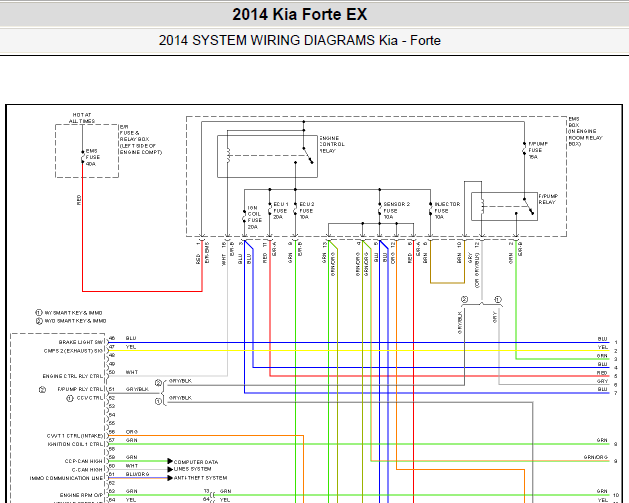Click the GRN/ORG label at right edge
629x503 pixels.
click(x=596, y=457)
